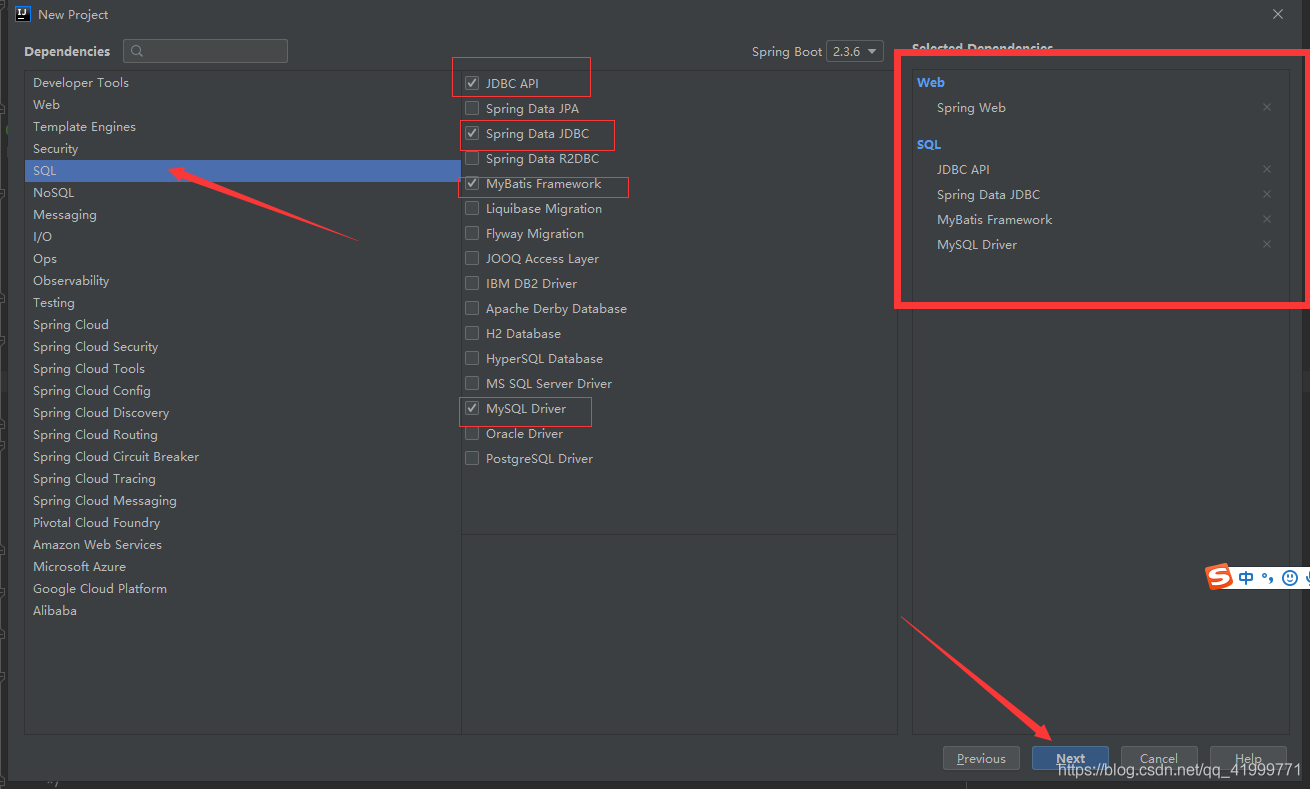Open Template Engines category
The height and width of the screenshot is (789, 1310).
[x=242, y=126]
